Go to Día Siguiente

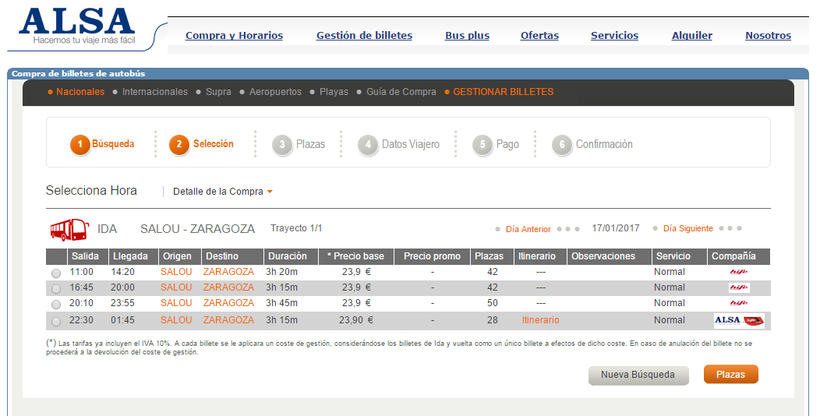click(x=690, y=228)
